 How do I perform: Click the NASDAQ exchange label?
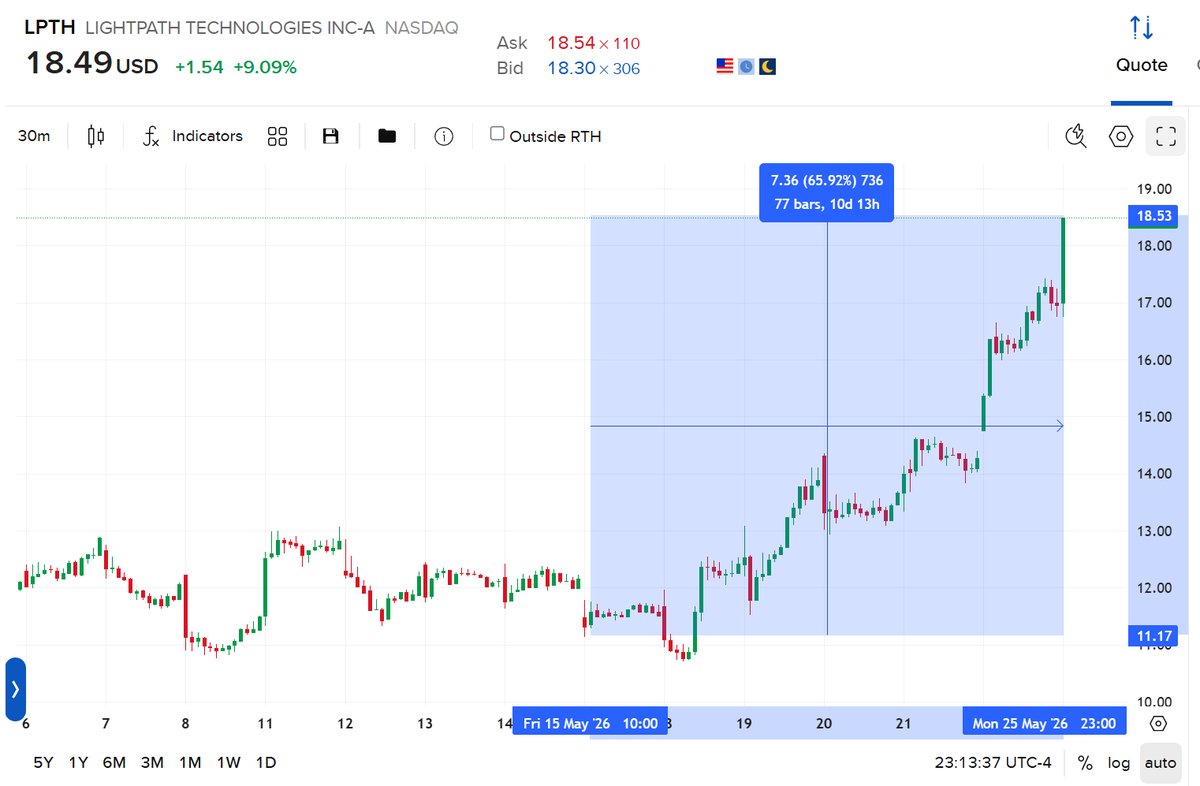tap(421, 28)
